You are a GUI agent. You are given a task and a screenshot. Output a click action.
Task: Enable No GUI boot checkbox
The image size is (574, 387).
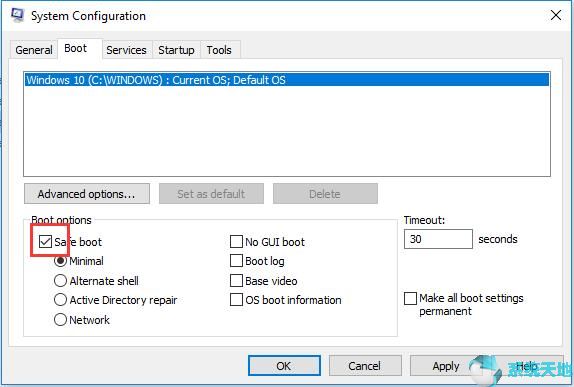click(236, 242)
